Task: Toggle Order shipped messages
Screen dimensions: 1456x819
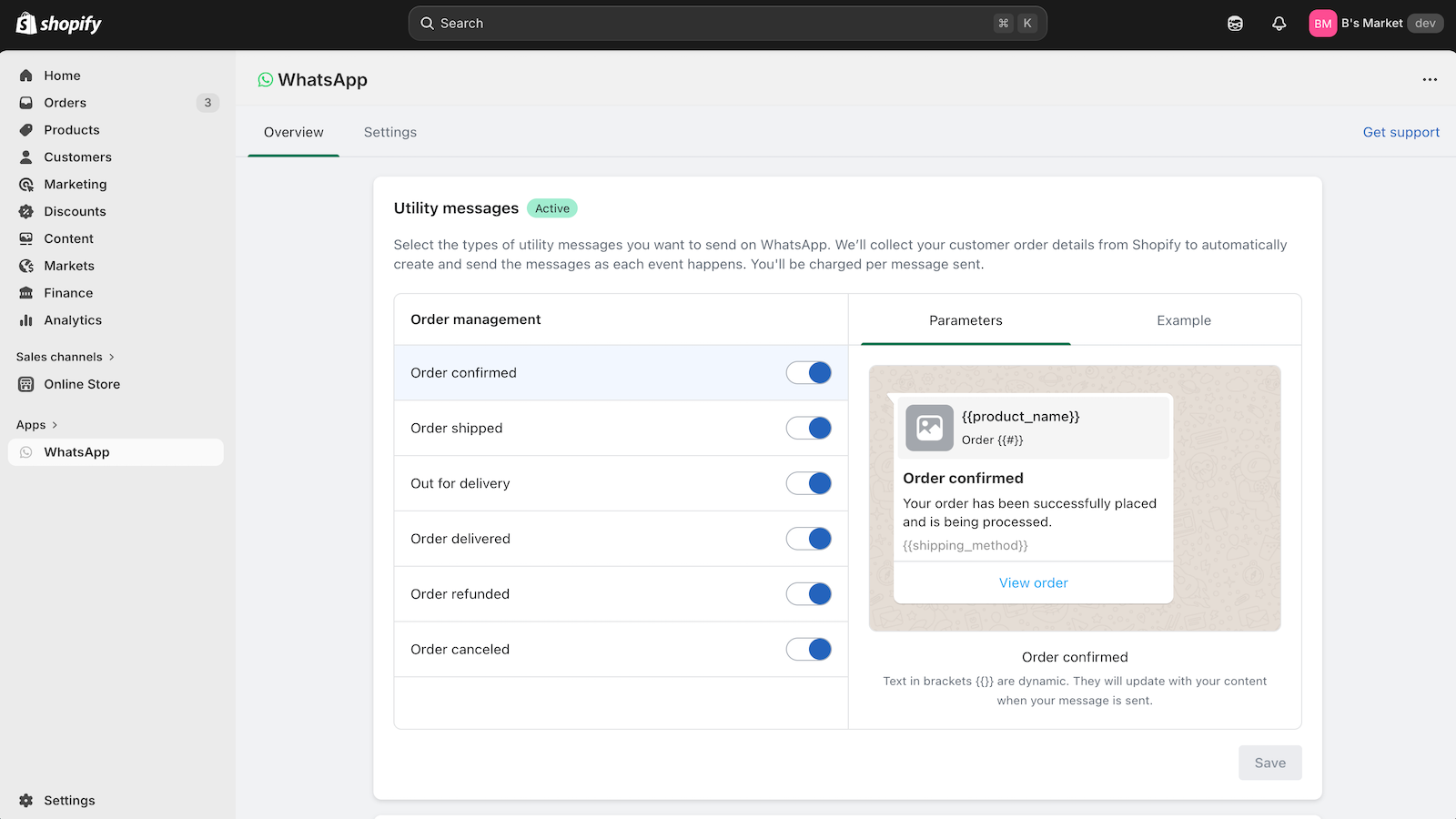Action: click(x=809, y=429)
